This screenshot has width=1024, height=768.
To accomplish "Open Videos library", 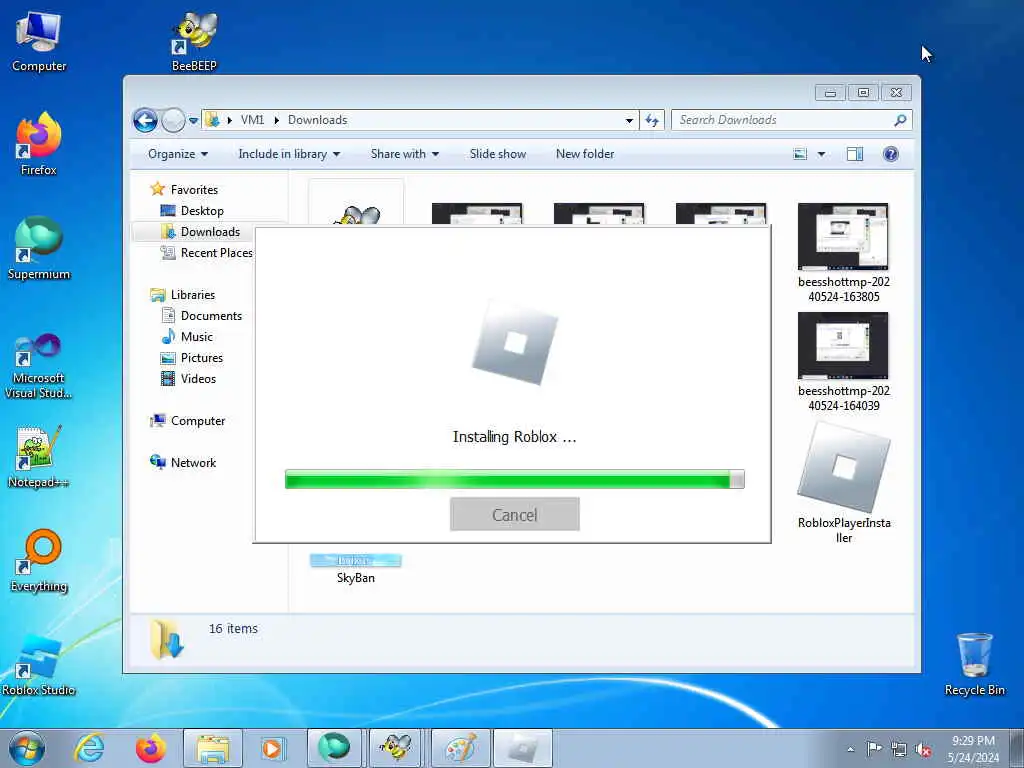I will click(198, 379).
